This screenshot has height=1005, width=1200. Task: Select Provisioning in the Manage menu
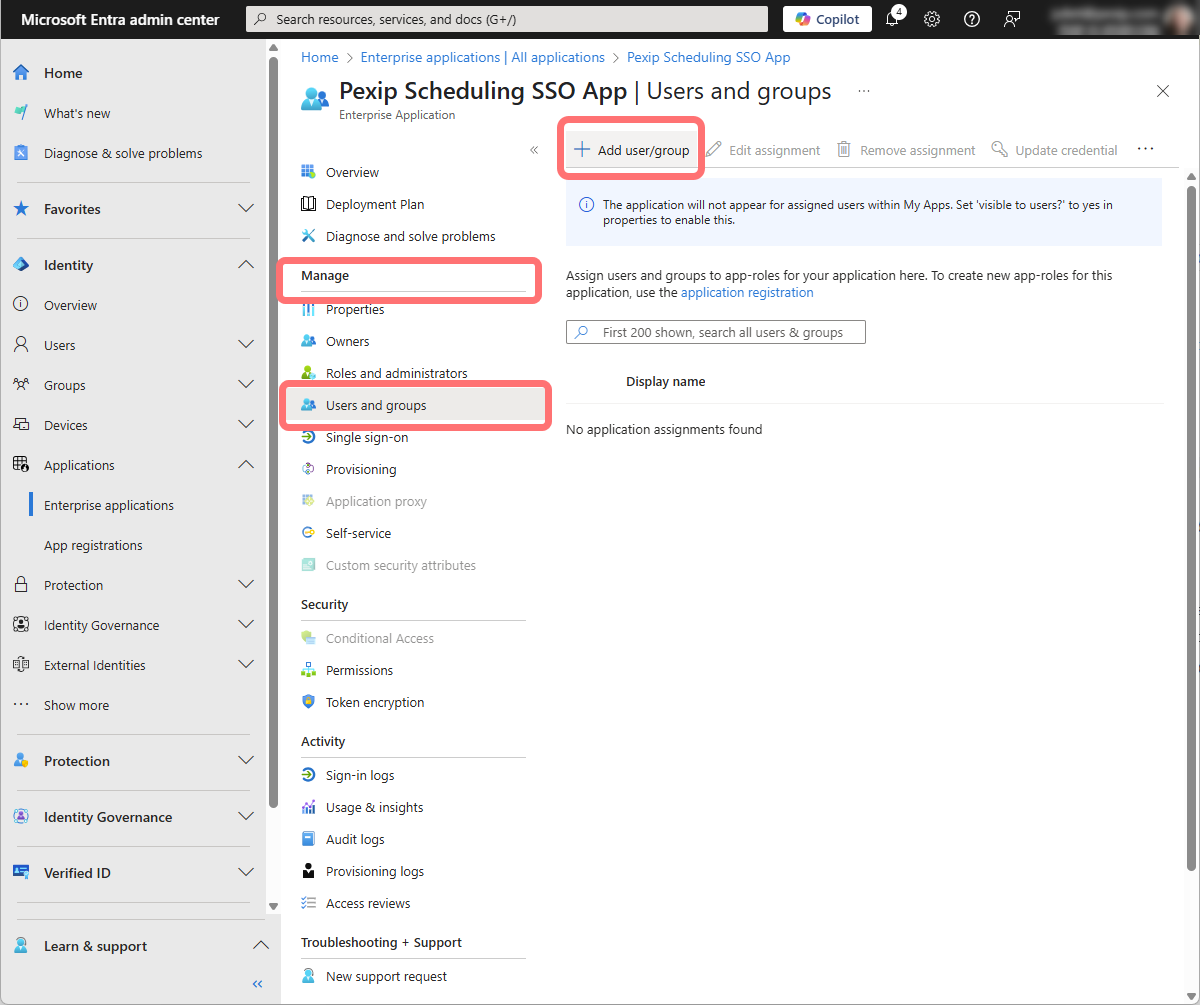360,469
